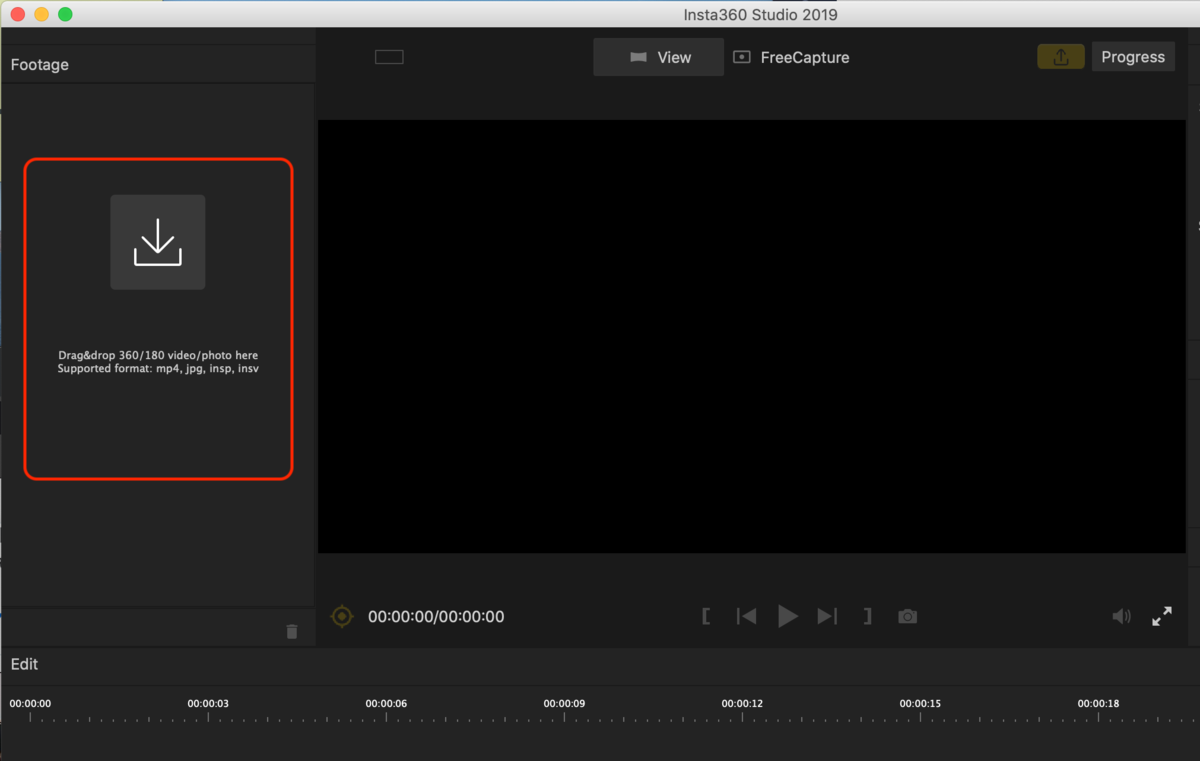This screenshot has height=761, width=1200.
Task: Click the Footage panel header
Action: point(40,64)
